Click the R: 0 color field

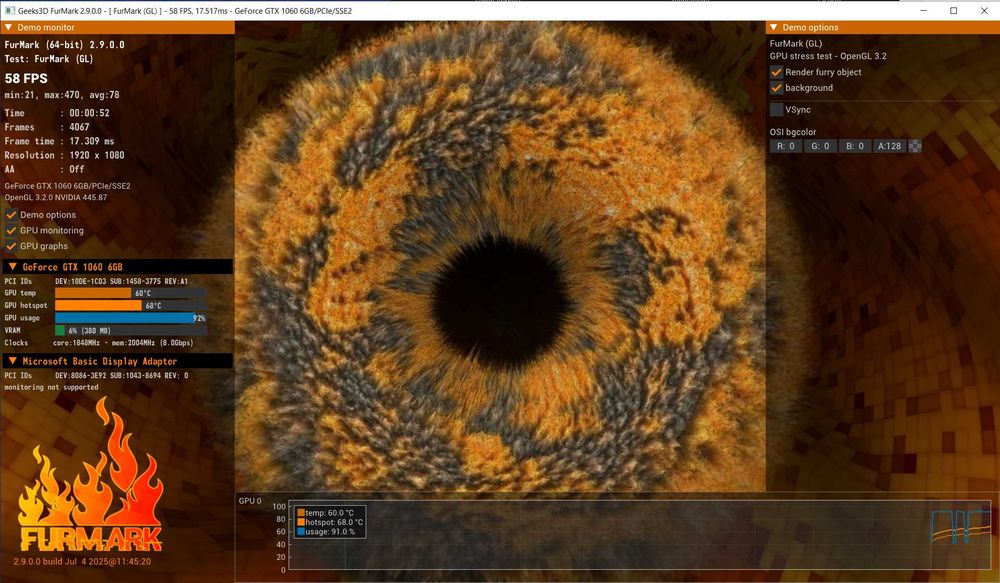coord(786,146)
